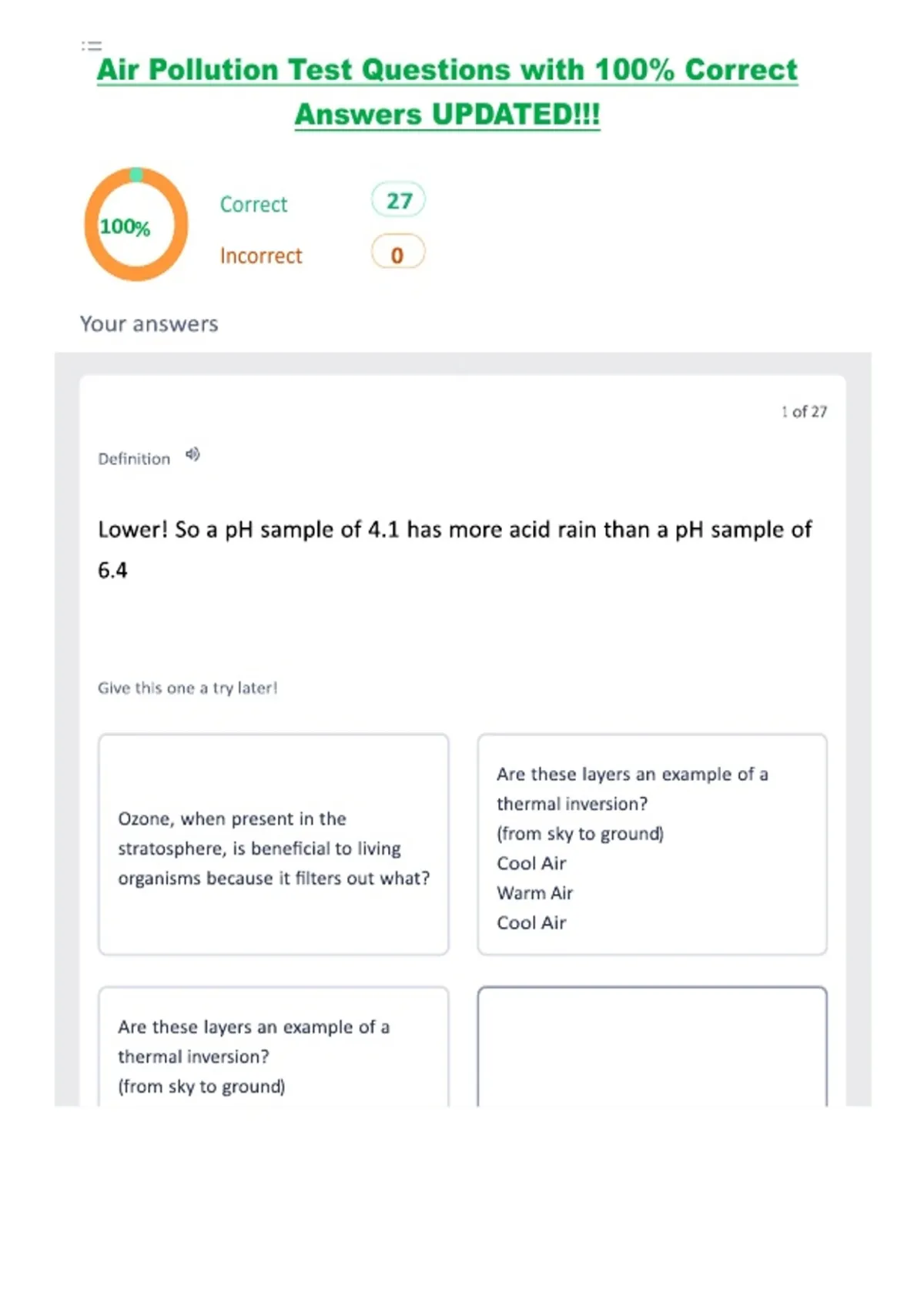
Task: Select the empty bottom-right answer card
Action: coord(652,1046)
